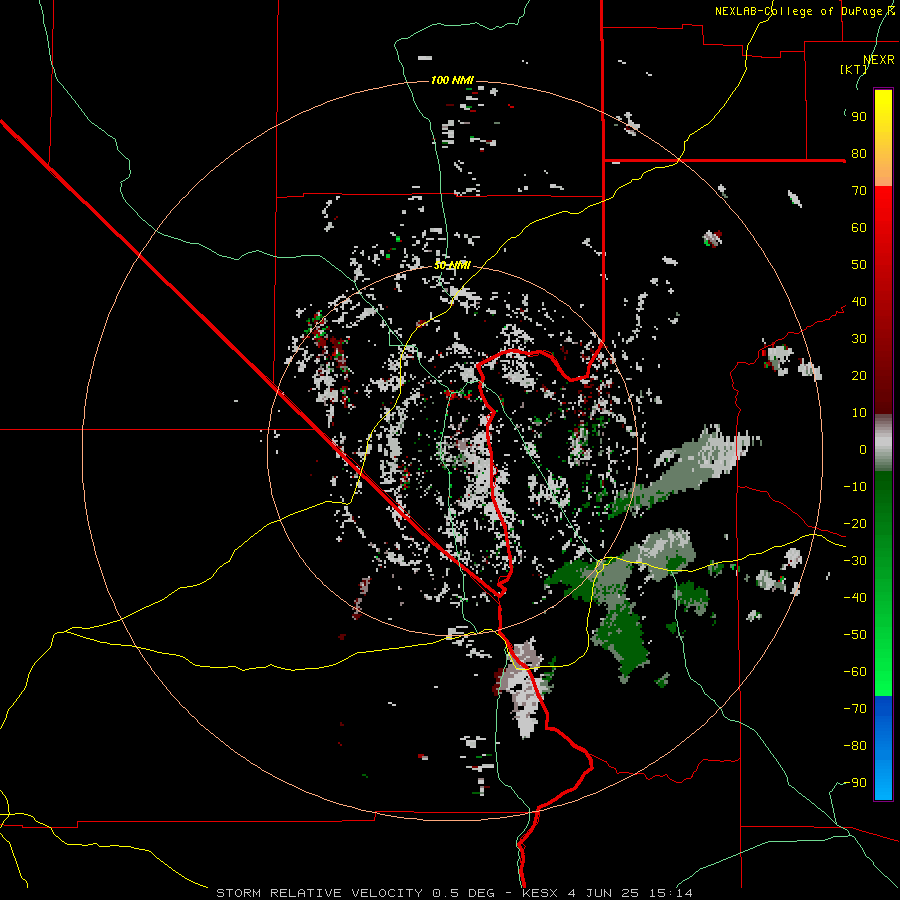Screen dimensions: 900x900
Task: Click the [KT] units label
Action: point(853,69)
